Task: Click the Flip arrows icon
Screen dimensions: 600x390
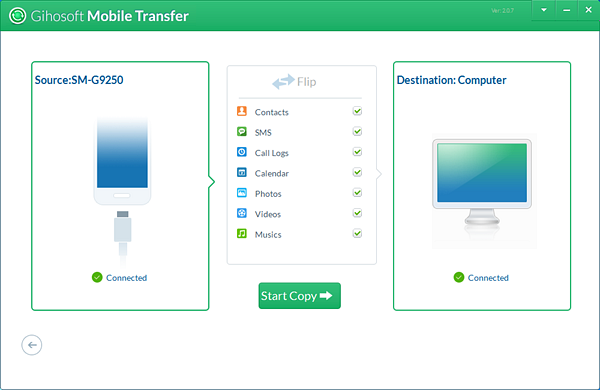Action: coord(283,82)
